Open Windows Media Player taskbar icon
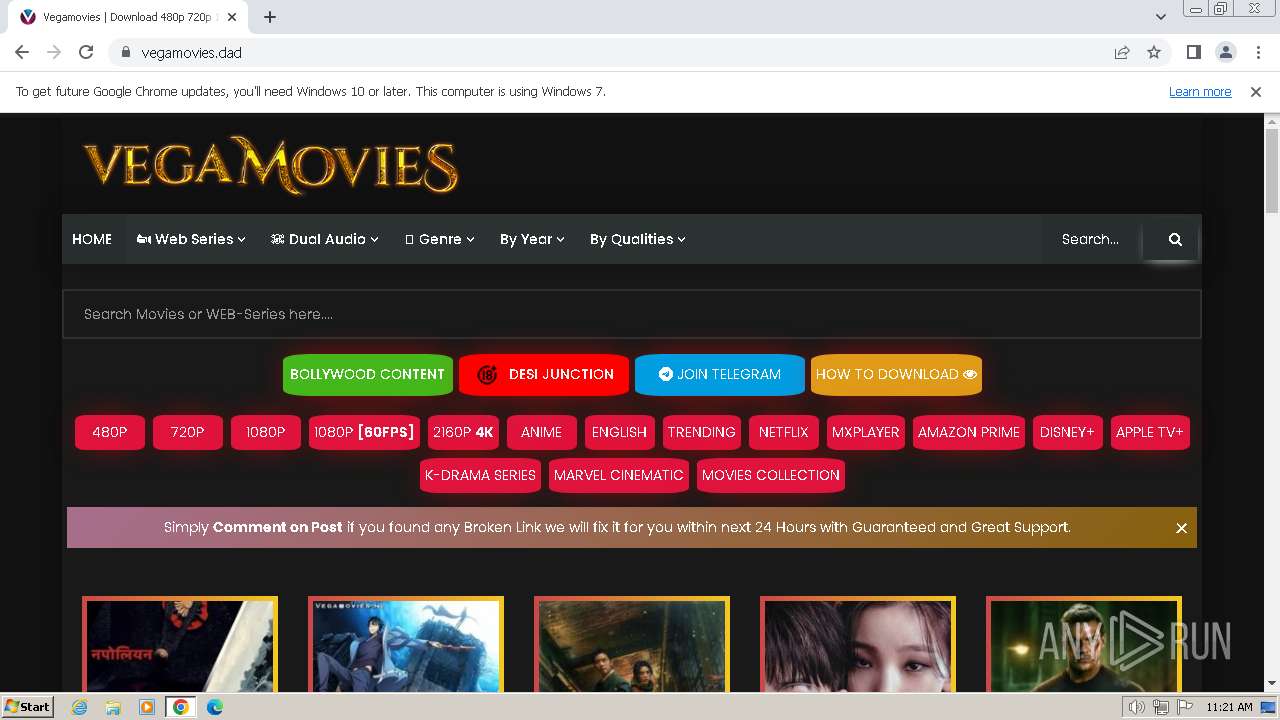The image size is (1280, 720). point(147,707)
